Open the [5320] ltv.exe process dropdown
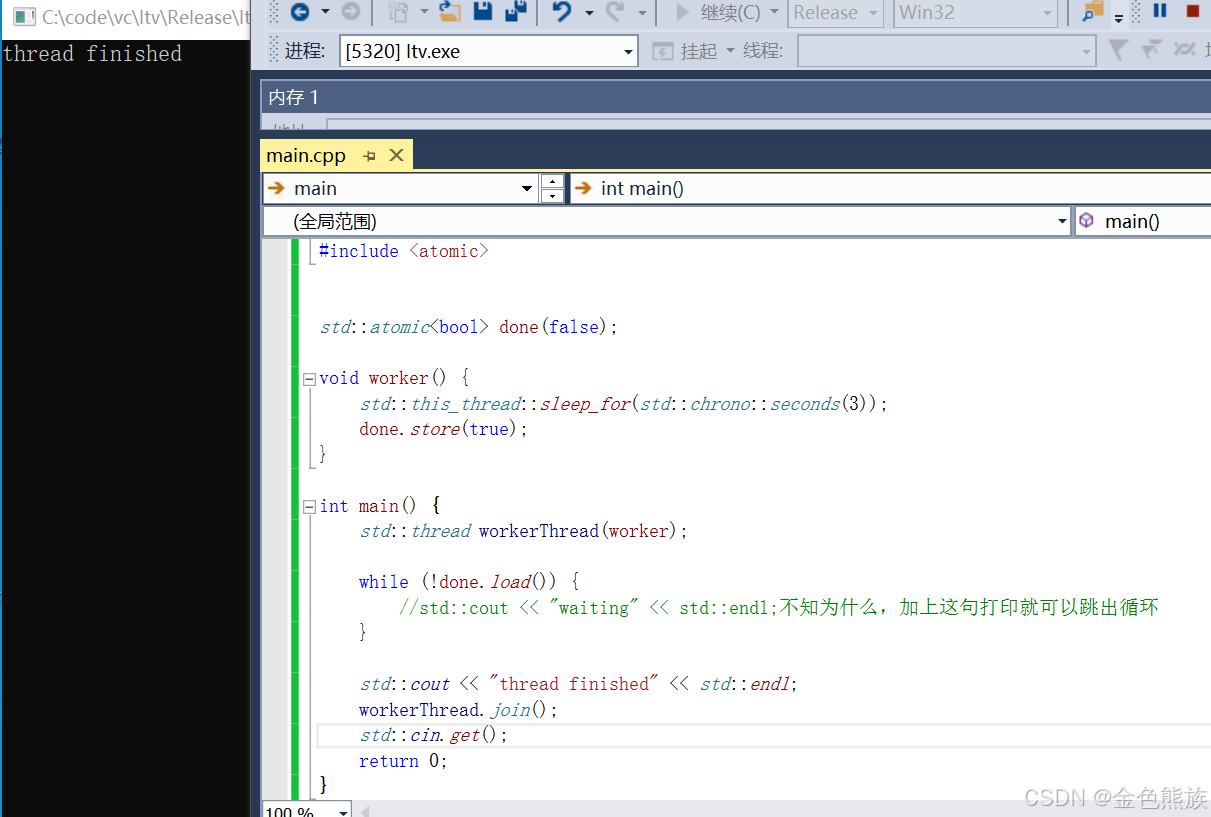The height and width of the screenshot is (817, 1211). 488,51
